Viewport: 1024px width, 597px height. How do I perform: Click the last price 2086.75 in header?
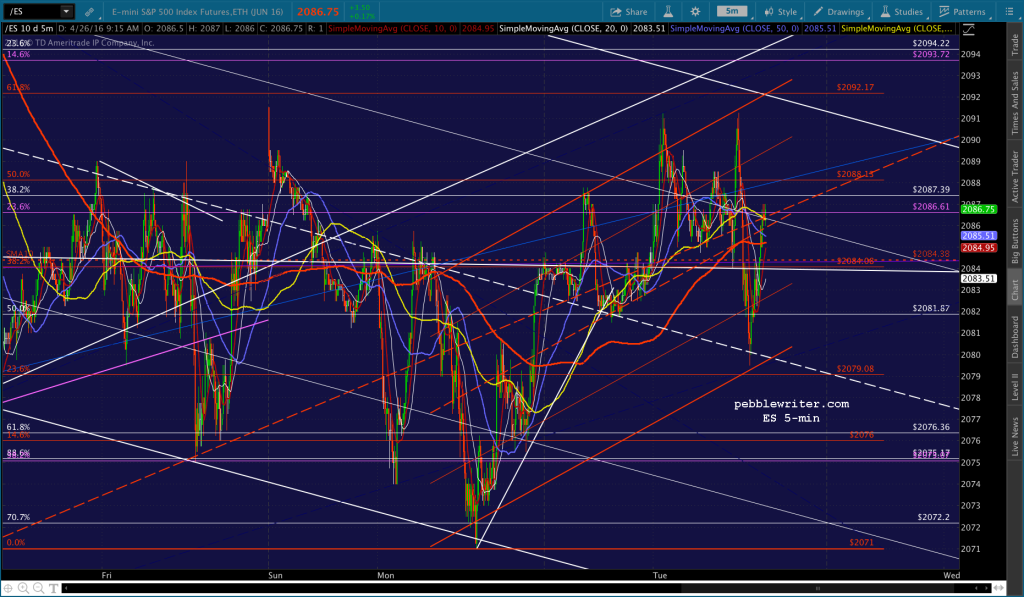coord(317,12)
